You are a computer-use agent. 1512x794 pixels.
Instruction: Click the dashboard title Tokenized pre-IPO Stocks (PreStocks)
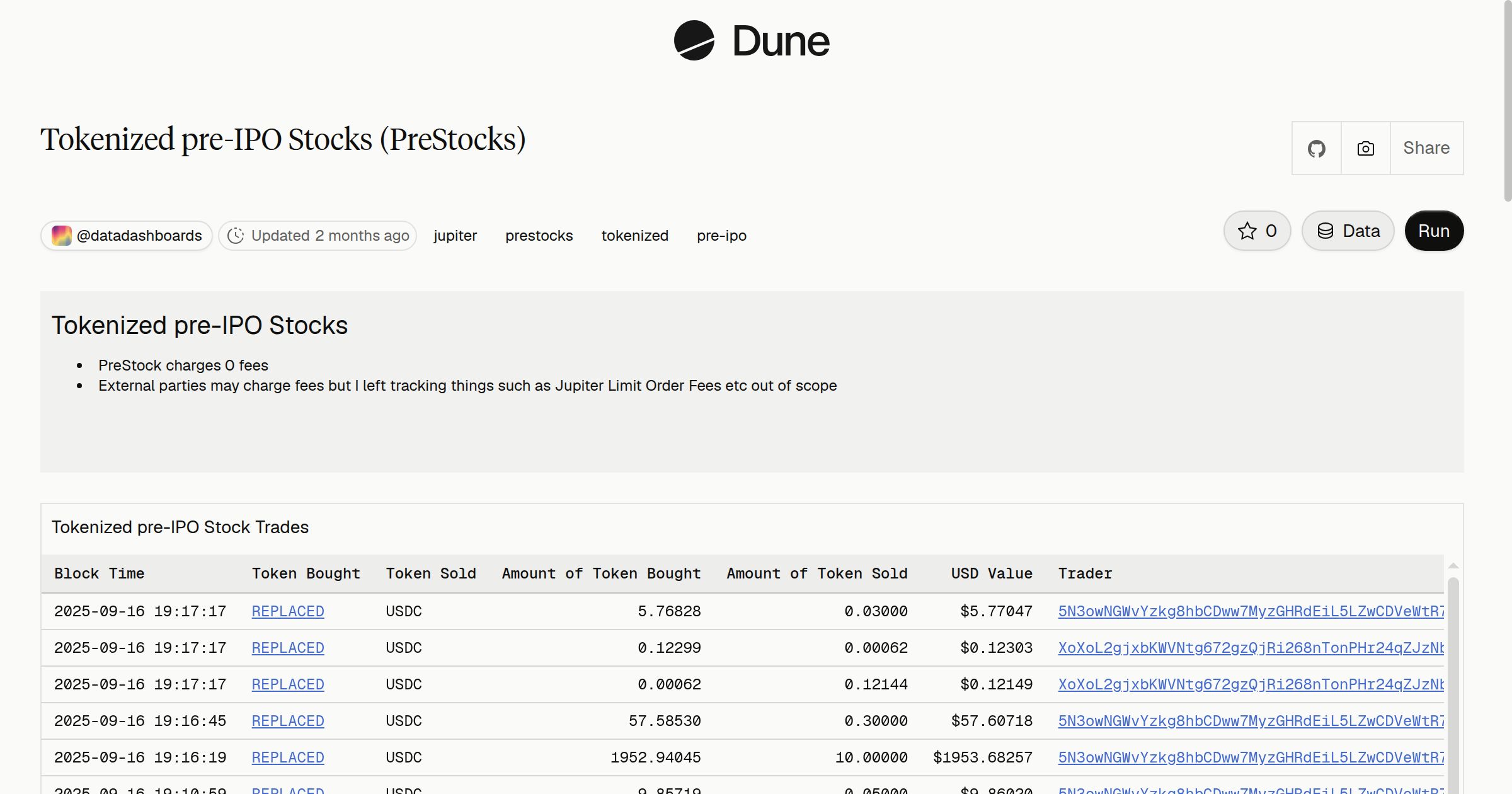283,139
